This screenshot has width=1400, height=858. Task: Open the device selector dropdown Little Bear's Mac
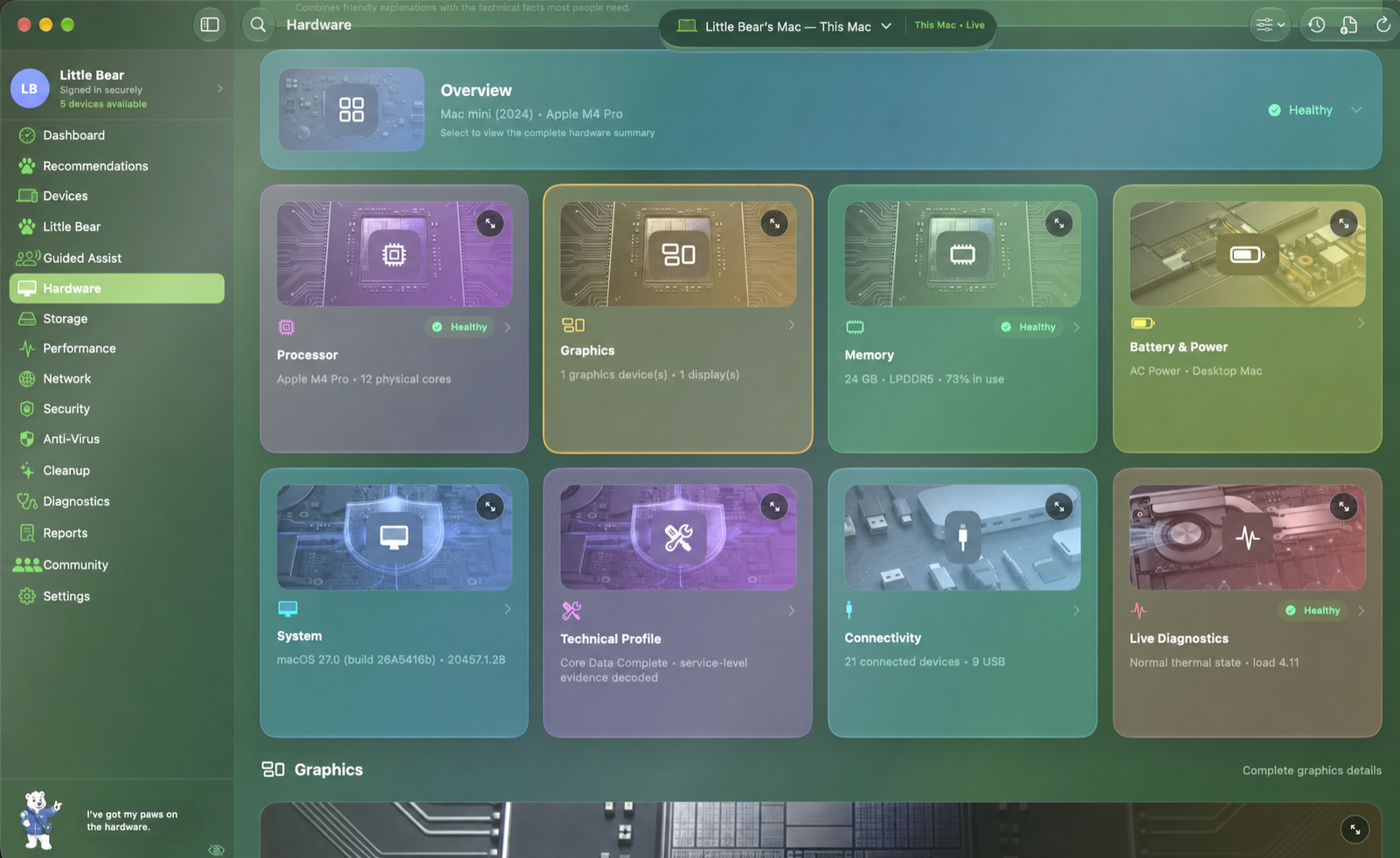pos(787,26)
